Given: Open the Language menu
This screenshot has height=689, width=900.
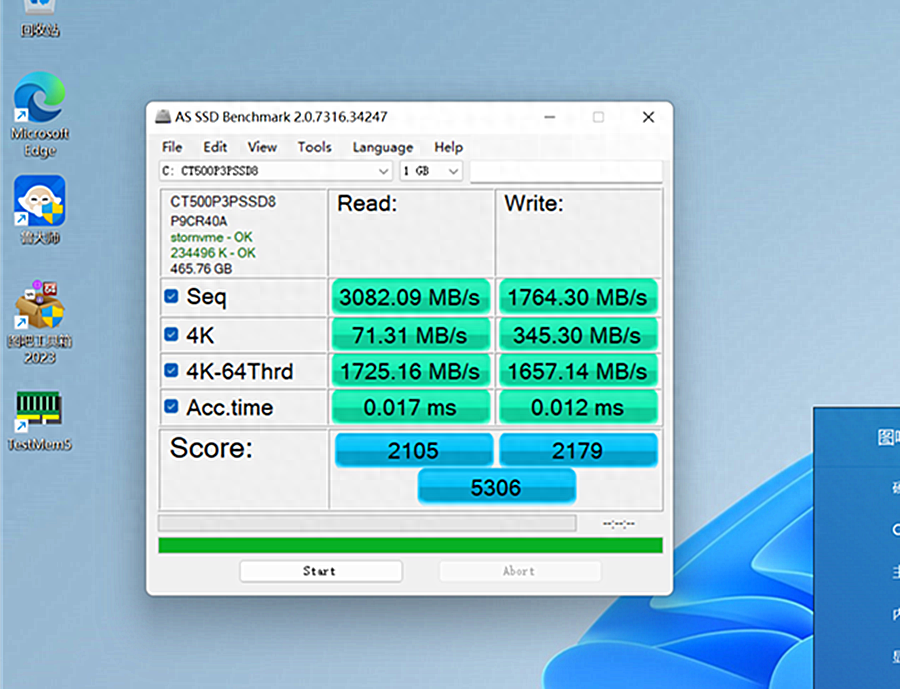Looking at the screenshot, I should click(383, 147).
